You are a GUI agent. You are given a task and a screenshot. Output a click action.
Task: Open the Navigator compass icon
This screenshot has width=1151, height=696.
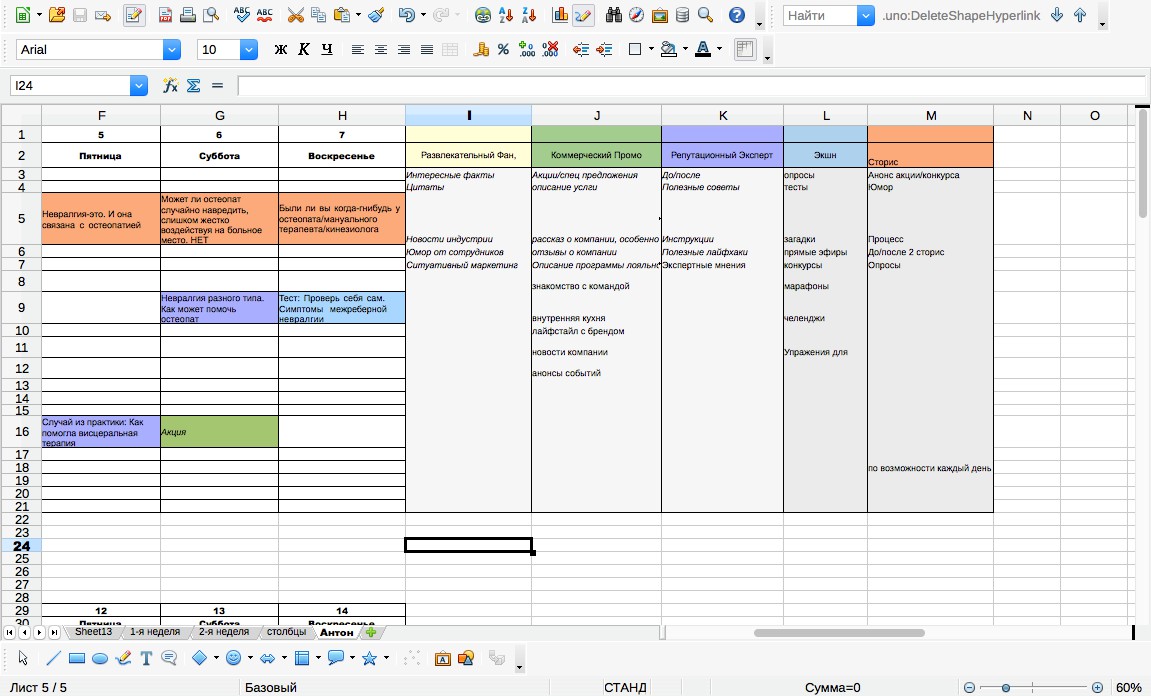tap(636, 15)
